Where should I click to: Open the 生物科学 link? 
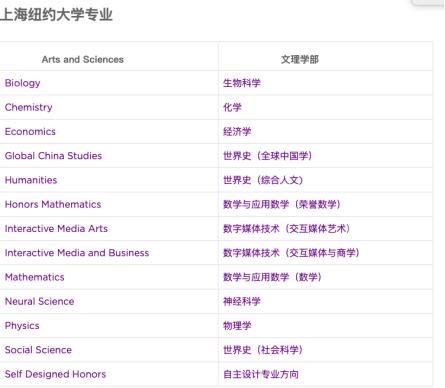click(x=242, y=83)
